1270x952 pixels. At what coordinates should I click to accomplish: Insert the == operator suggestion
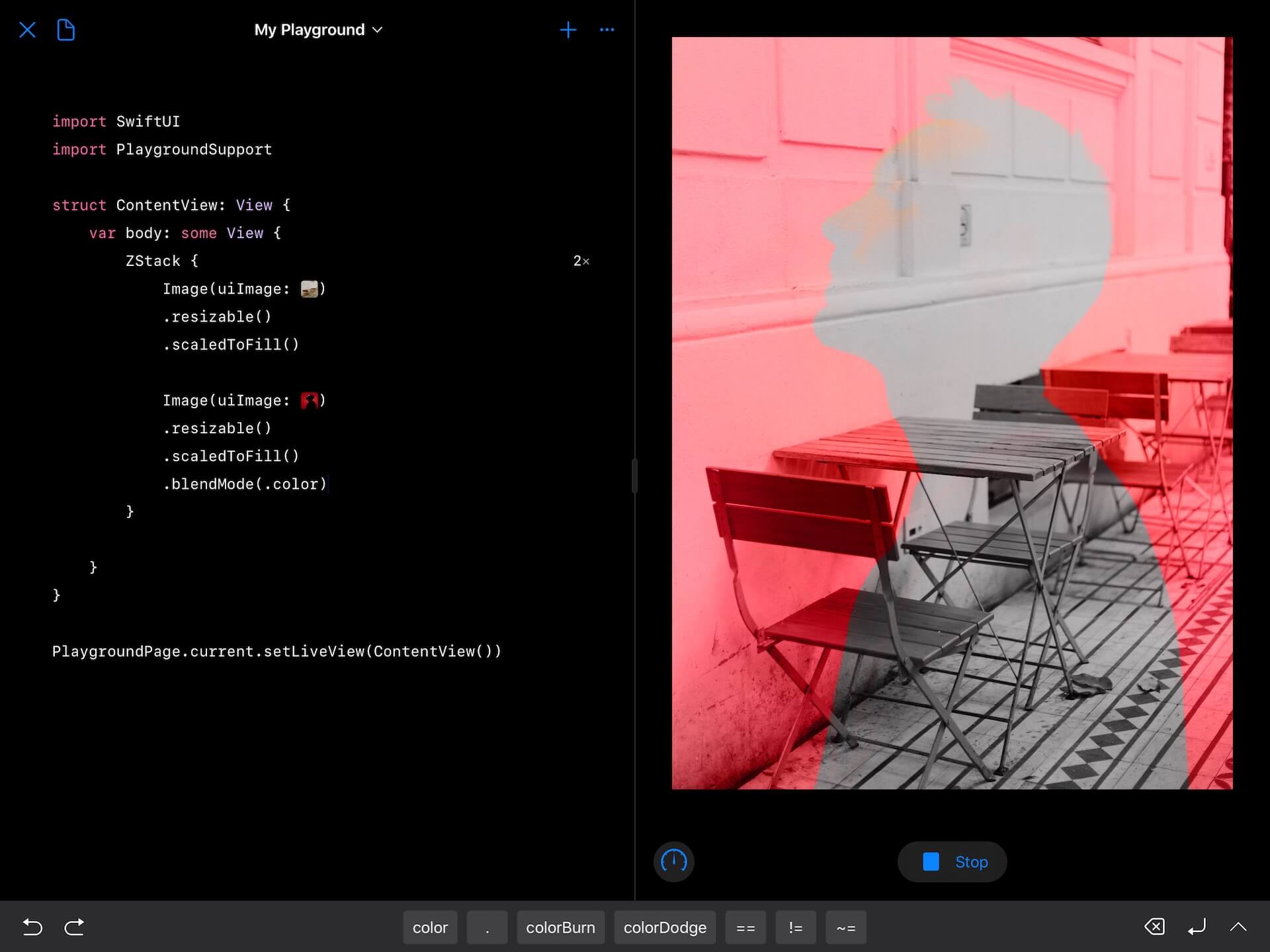pyautogui.click(x=745, y=928)
